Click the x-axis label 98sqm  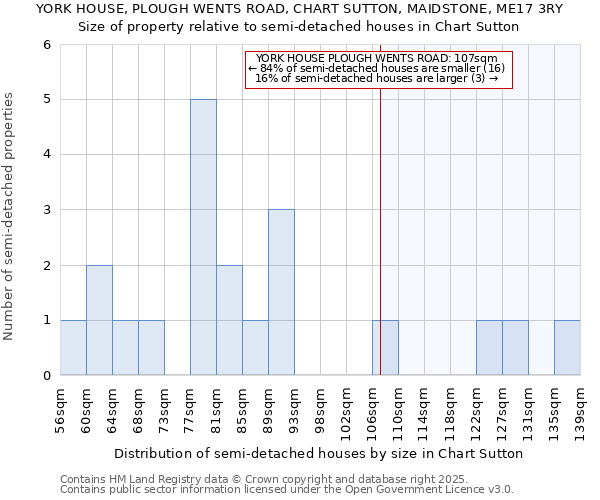320,411
